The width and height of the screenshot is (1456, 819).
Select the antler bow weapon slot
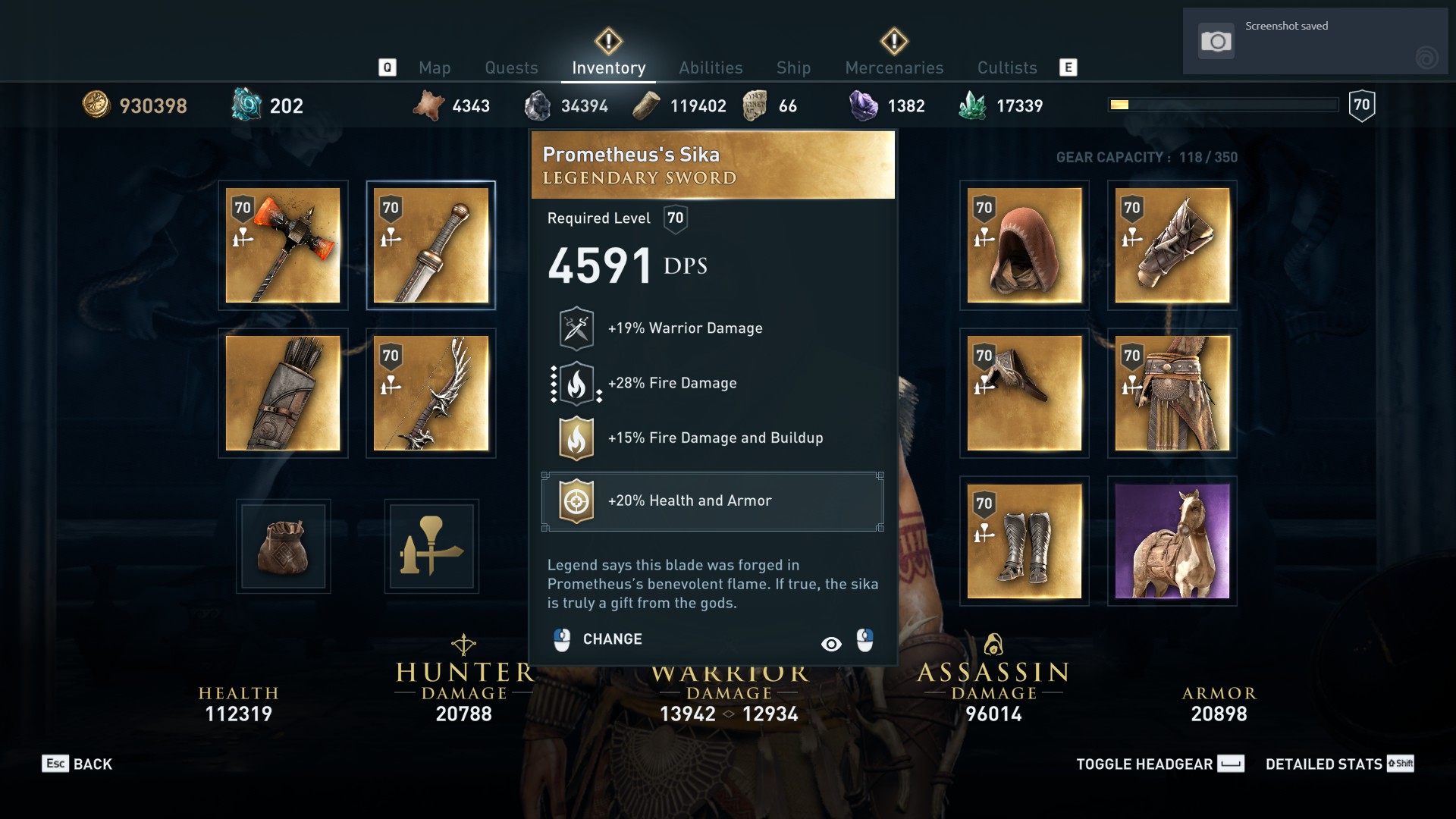click(x=431, y=393)
